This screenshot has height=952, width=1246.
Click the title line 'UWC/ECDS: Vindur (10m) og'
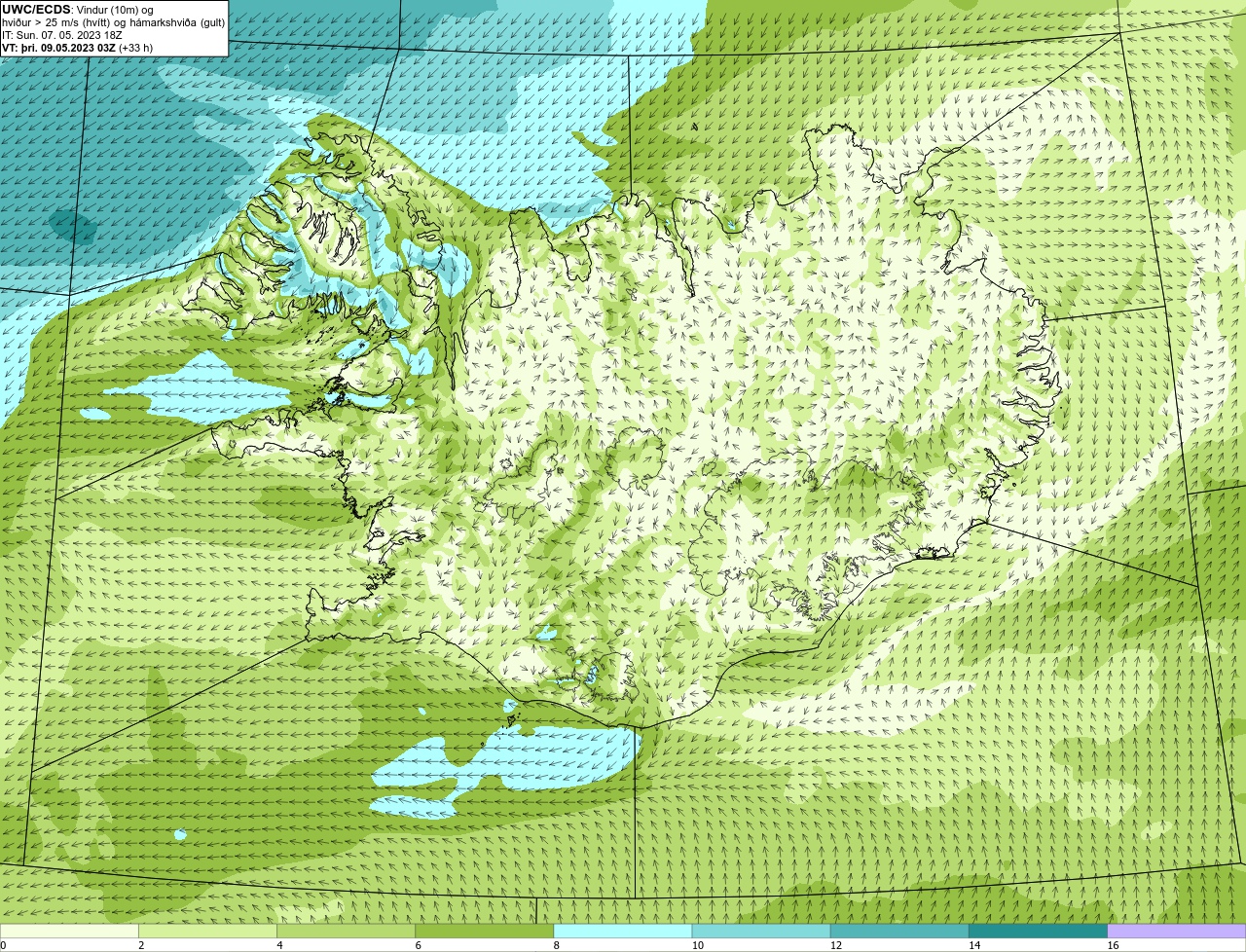pos(78,10)
